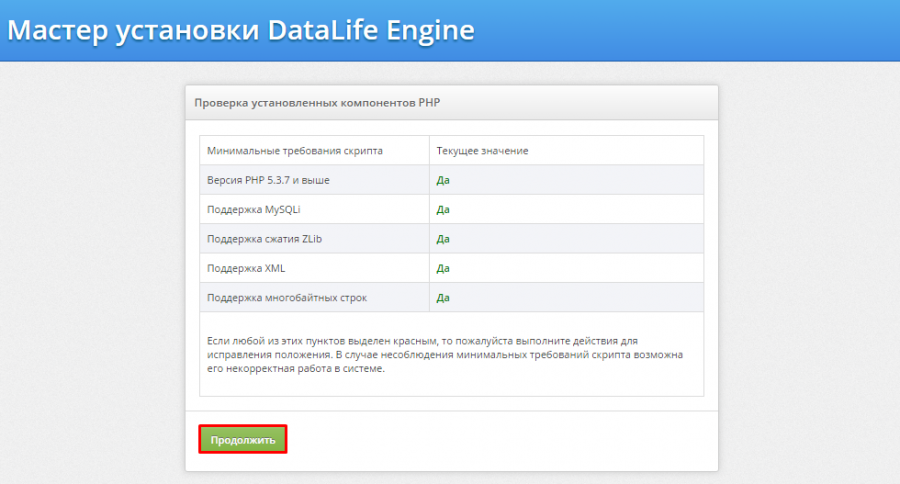
Task: Click Да value in многобайтных строк row
Action: [443, 297]
